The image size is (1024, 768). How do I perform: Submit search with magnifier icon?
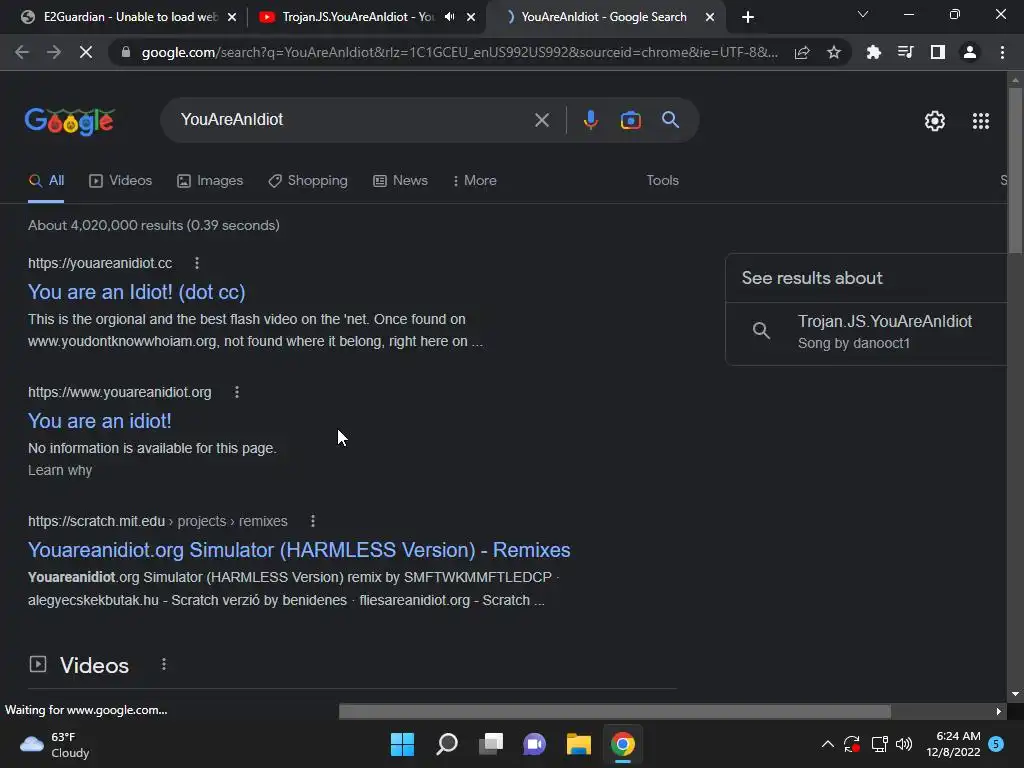[x=670, y=120]
